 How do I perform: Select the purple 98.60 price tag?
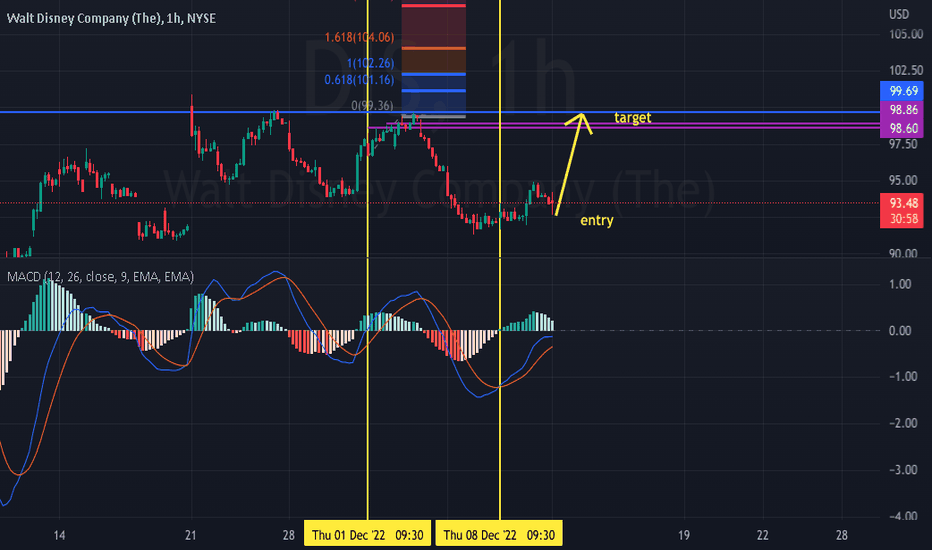[x=902, y=128]
